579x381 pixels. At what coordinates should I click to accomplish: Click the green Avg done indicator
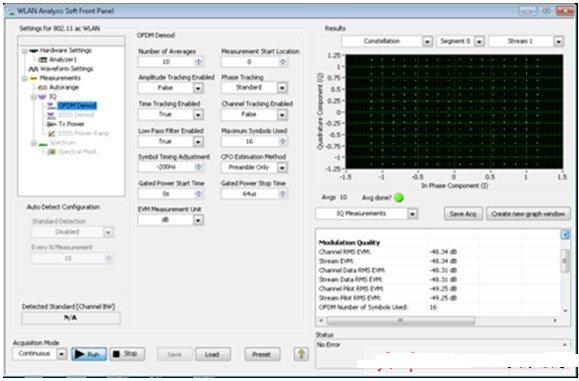[x=399, y=198]
